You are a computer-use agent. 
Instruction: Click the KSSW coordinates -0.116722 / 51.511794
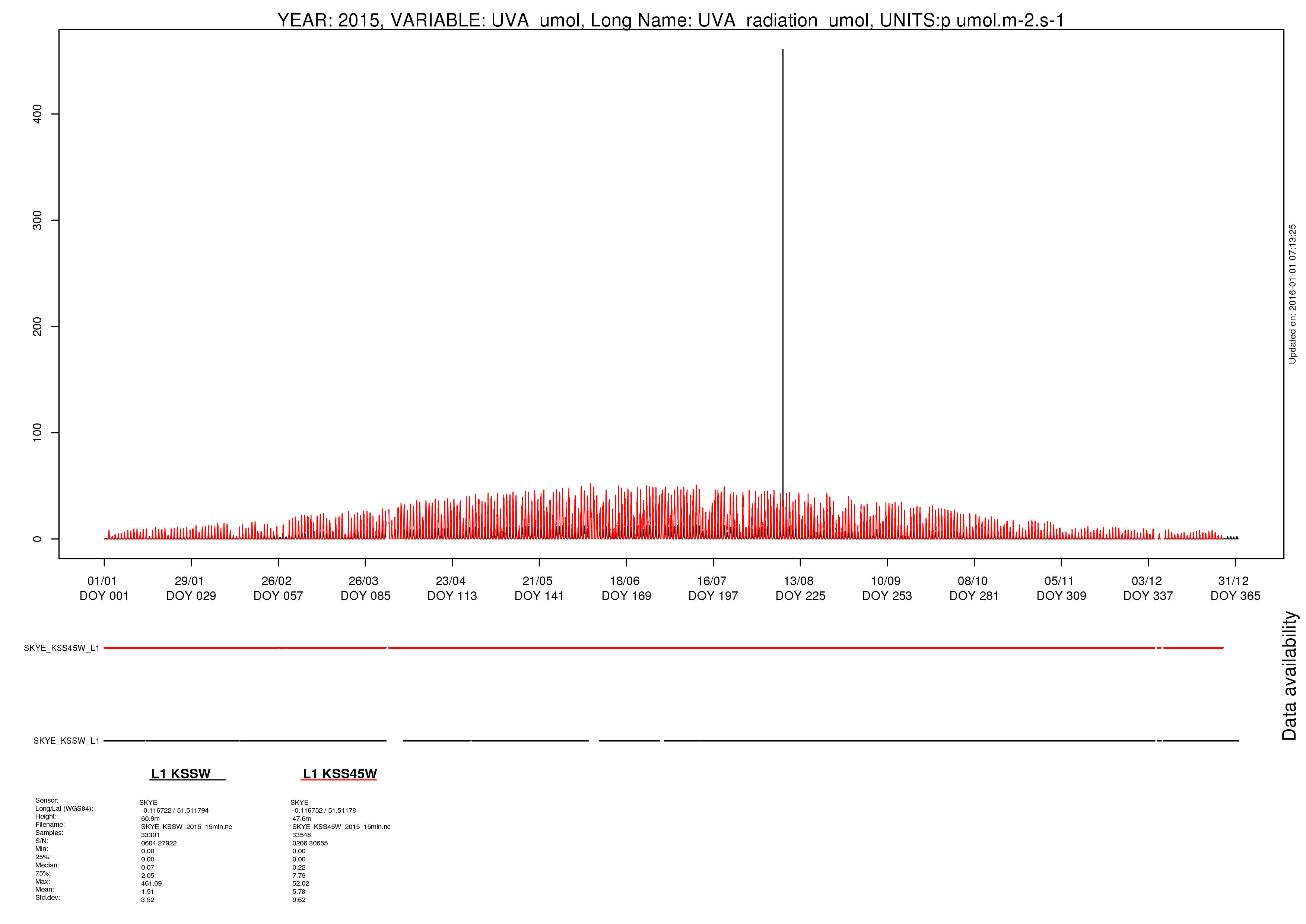175,811
